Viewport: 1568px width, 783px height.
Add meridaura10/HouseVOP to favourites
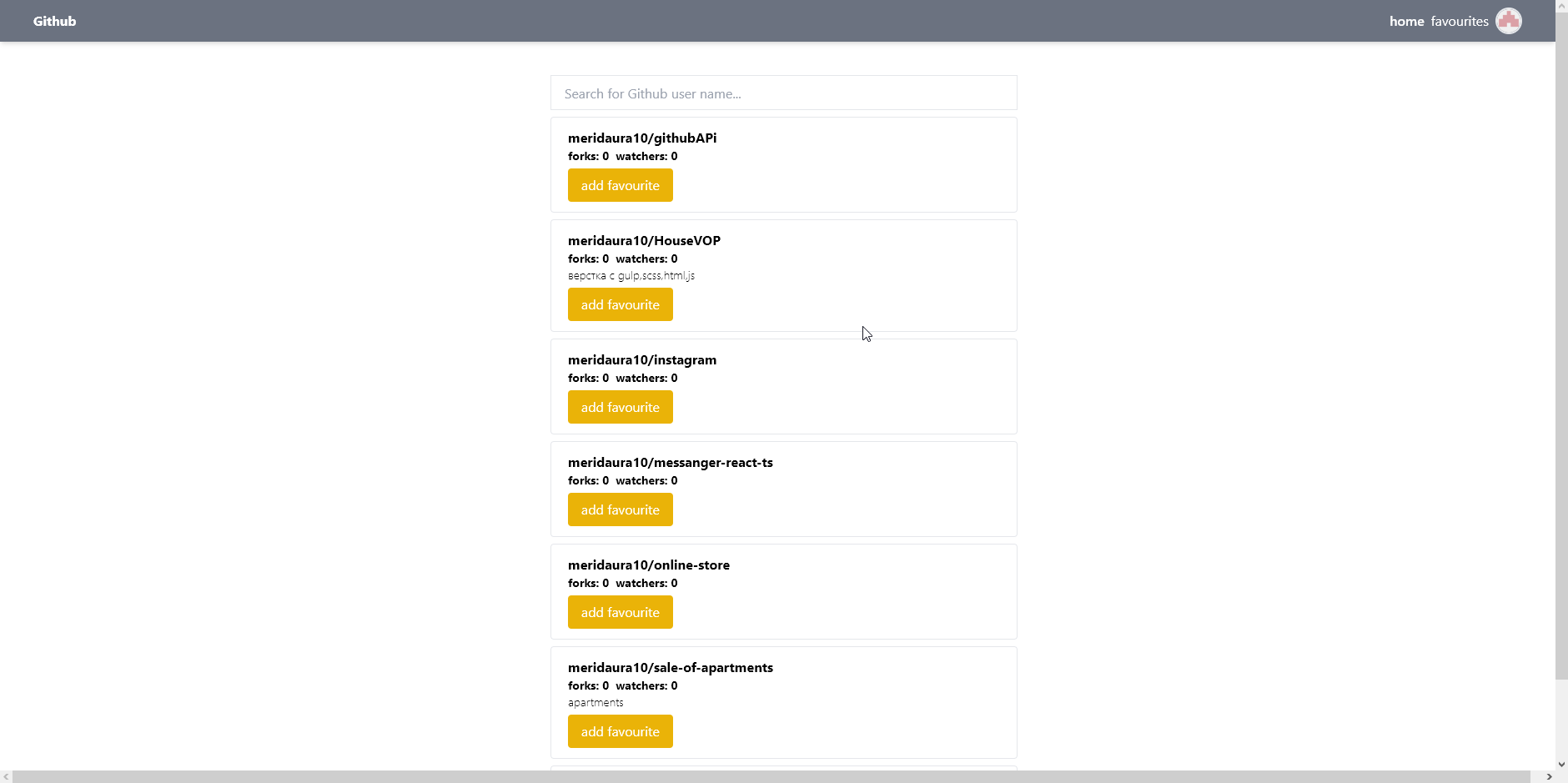coord(621,304)
